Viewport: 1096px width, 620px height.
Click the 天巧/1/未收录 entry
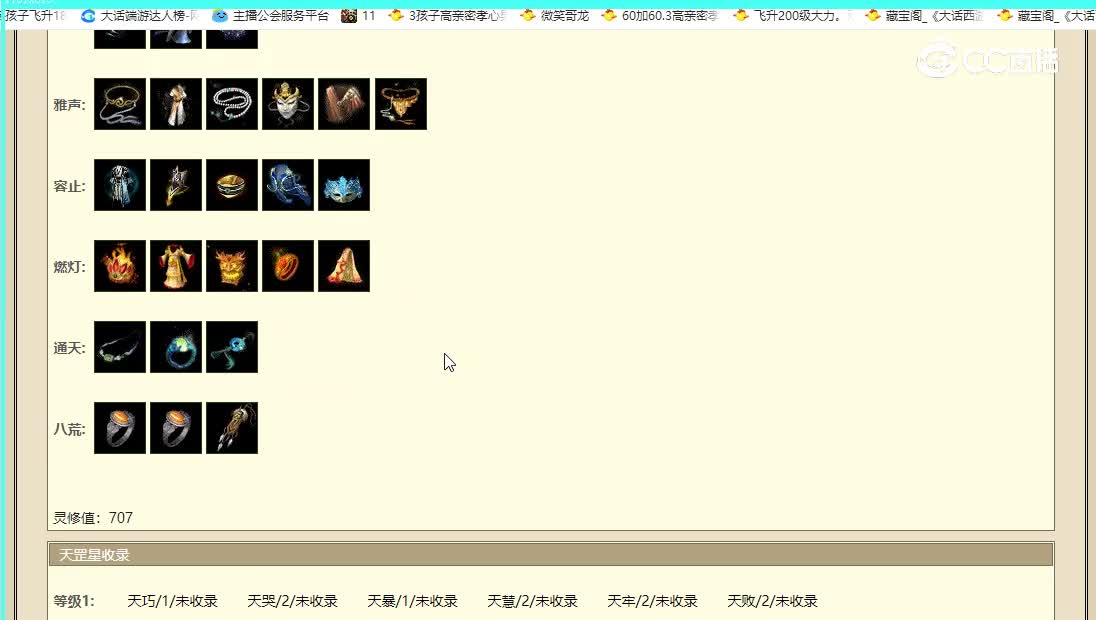(x=173, y=601)
